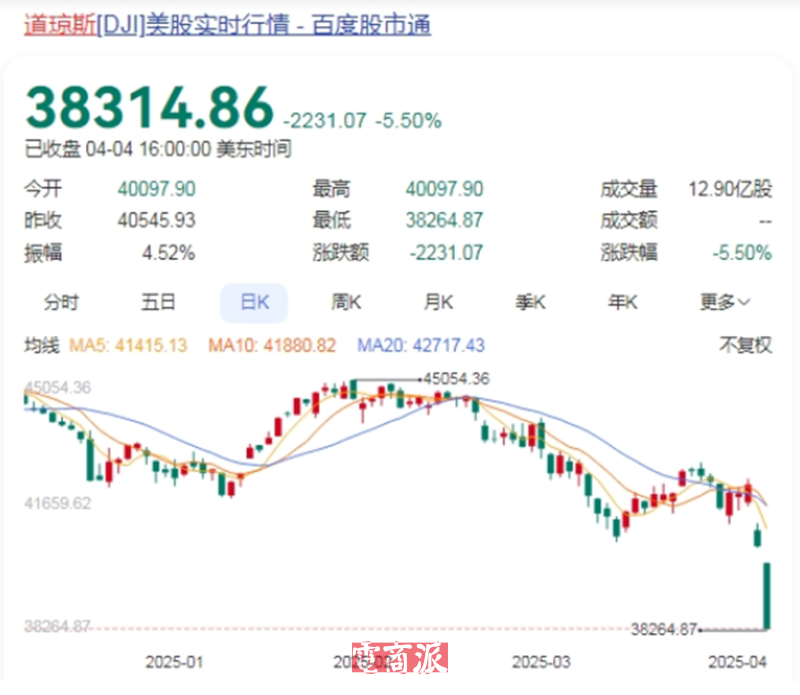This screenshot has height=695, width=800.
Task: Click the 45054.36 high marker on the chart
Action: [x=456, y=379]
